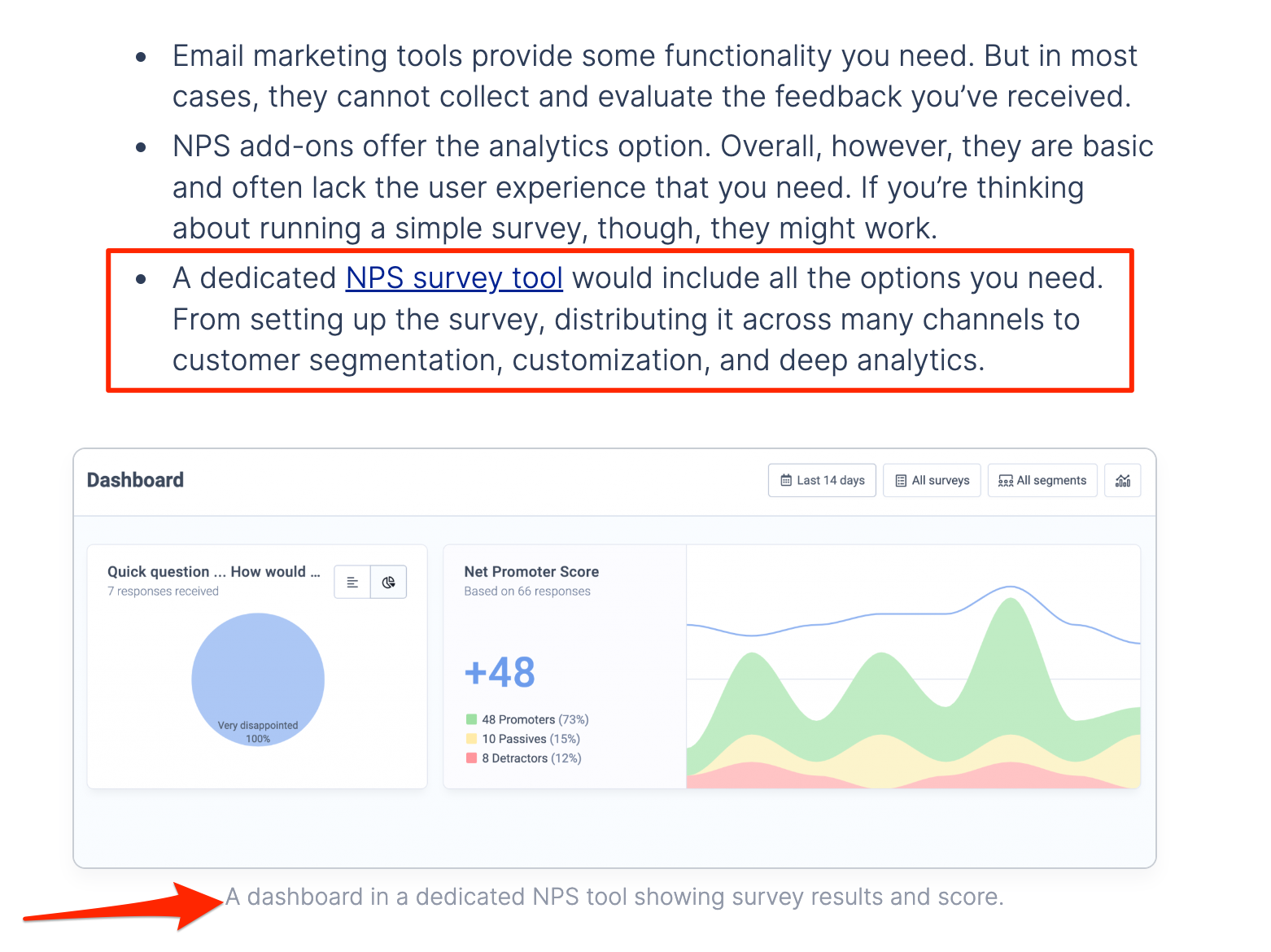Click the Dashboard heading
The width and height of the screenshot is (1271, 952).
tap(135, 480)
